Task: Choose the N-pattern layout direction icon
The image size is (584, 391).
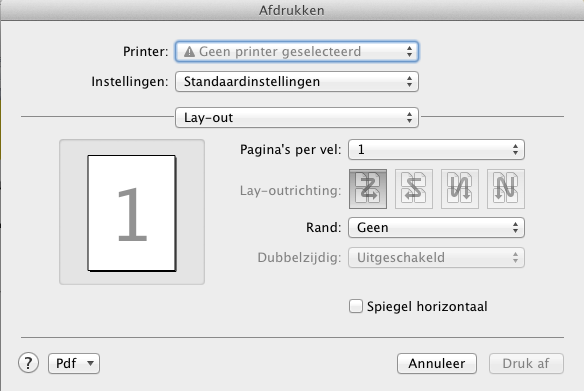Action: [x=506, y=189]
